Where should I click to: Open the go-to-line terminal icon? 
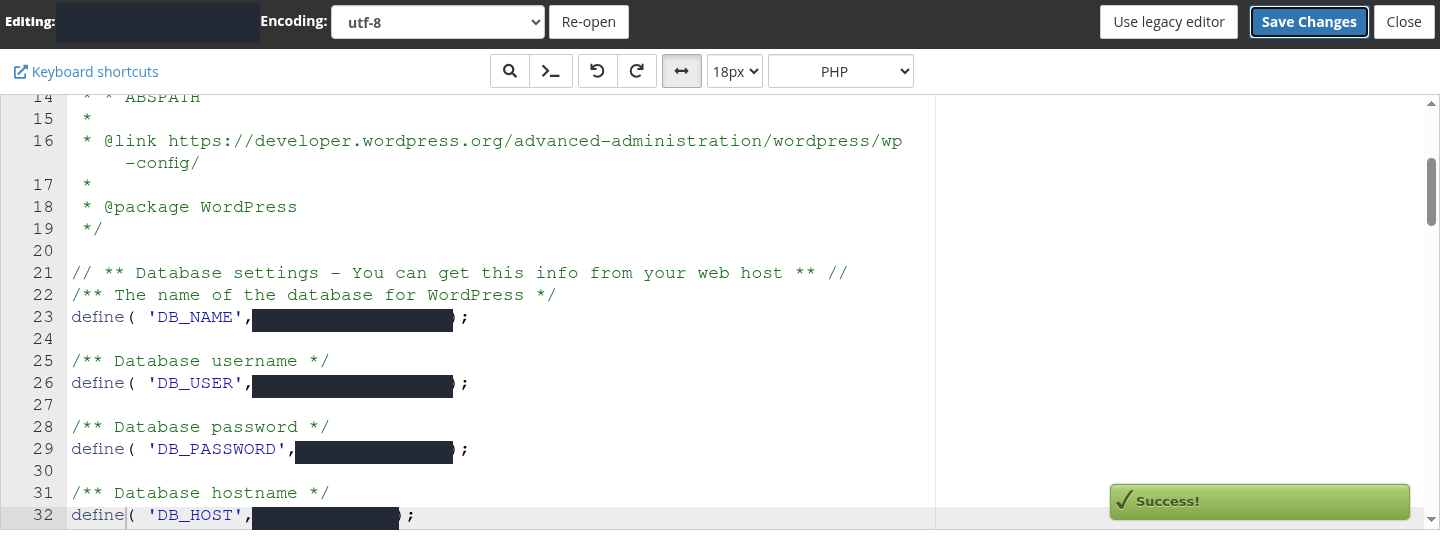550,71
